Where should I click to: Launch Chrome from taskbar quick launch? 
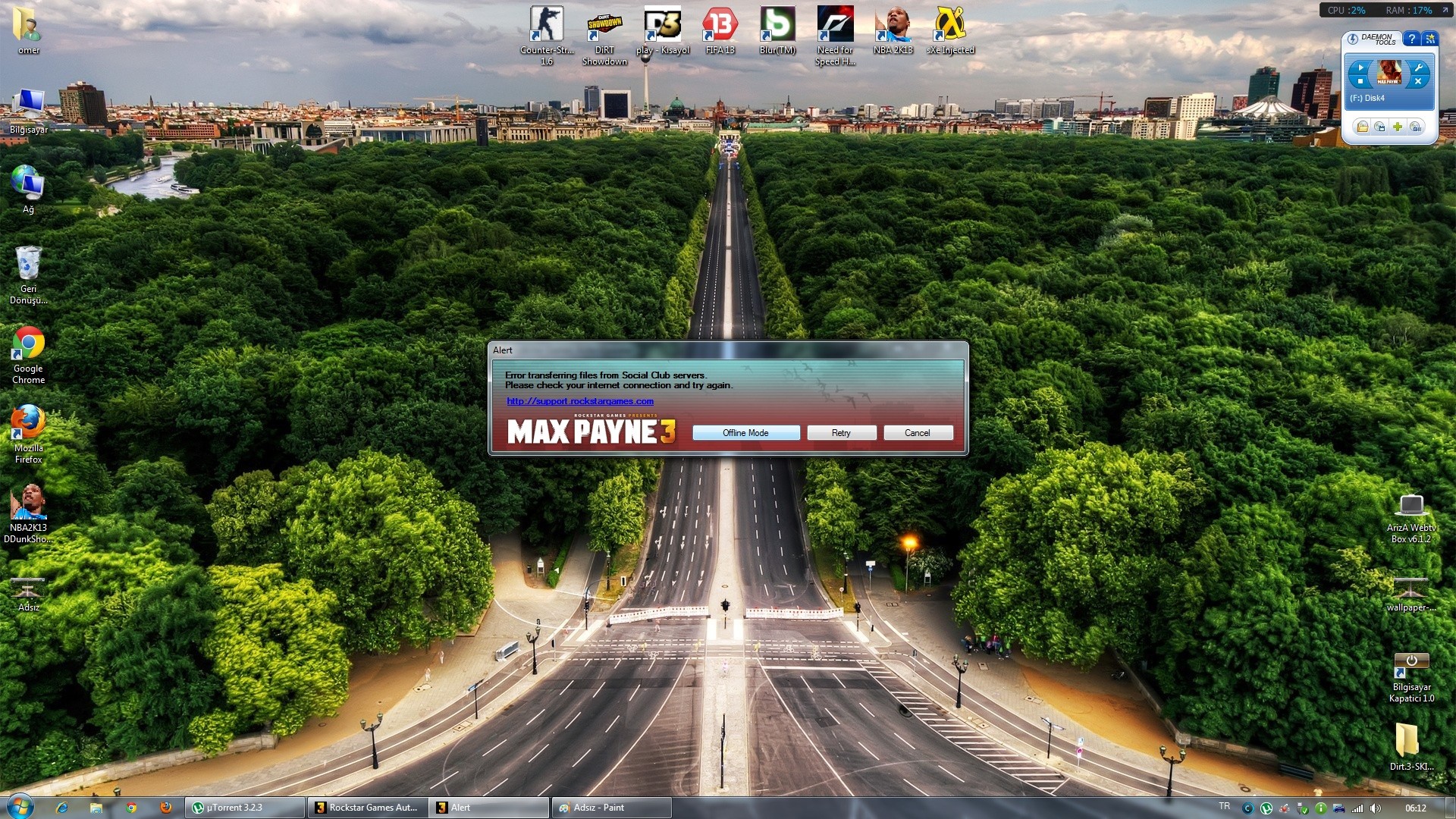point(131,808)
